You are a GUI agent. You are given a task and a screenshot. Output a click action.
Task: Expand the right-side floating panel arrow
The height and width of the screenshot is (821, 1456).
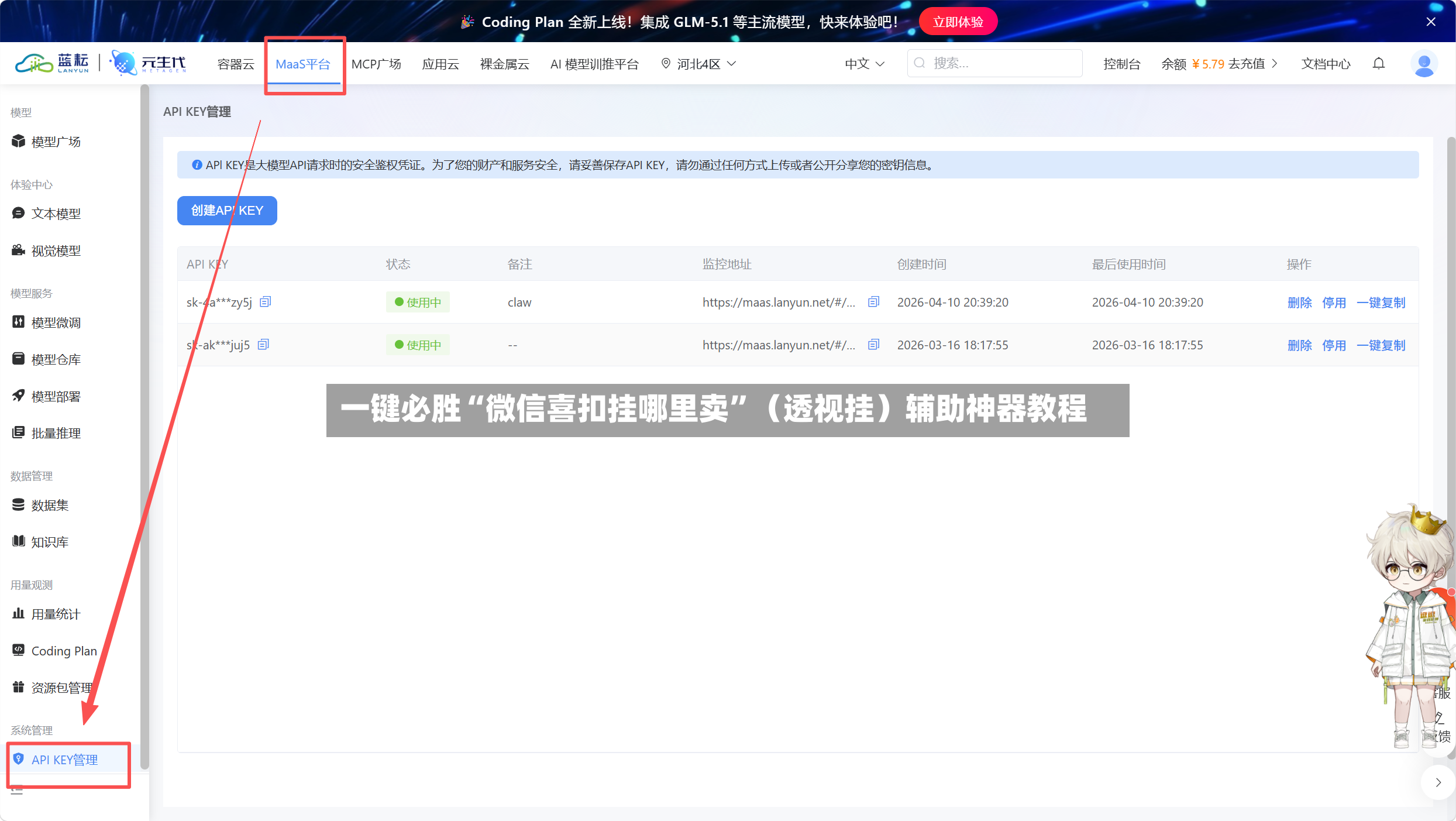click(x=1438, y=782)
